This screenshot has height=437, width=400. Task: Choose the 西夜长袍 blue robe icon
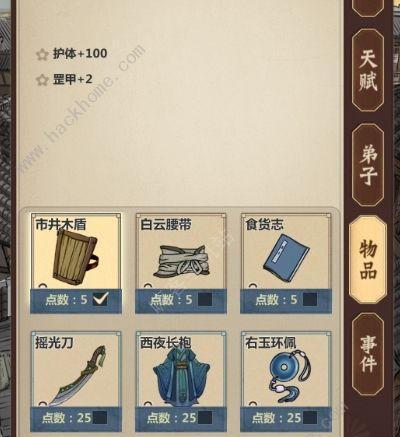click(x=181, y=377)
